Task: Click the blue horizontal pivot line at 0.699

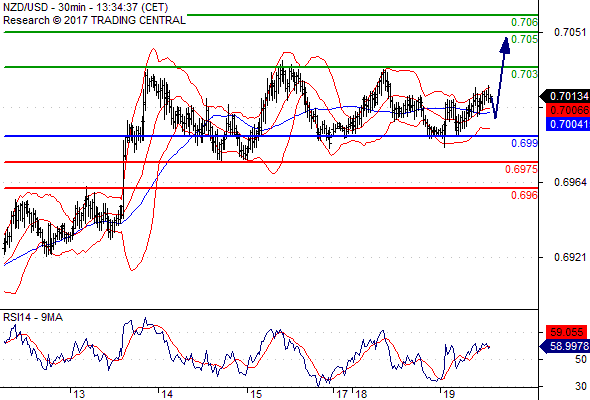Action: click(x=271, y=136)
